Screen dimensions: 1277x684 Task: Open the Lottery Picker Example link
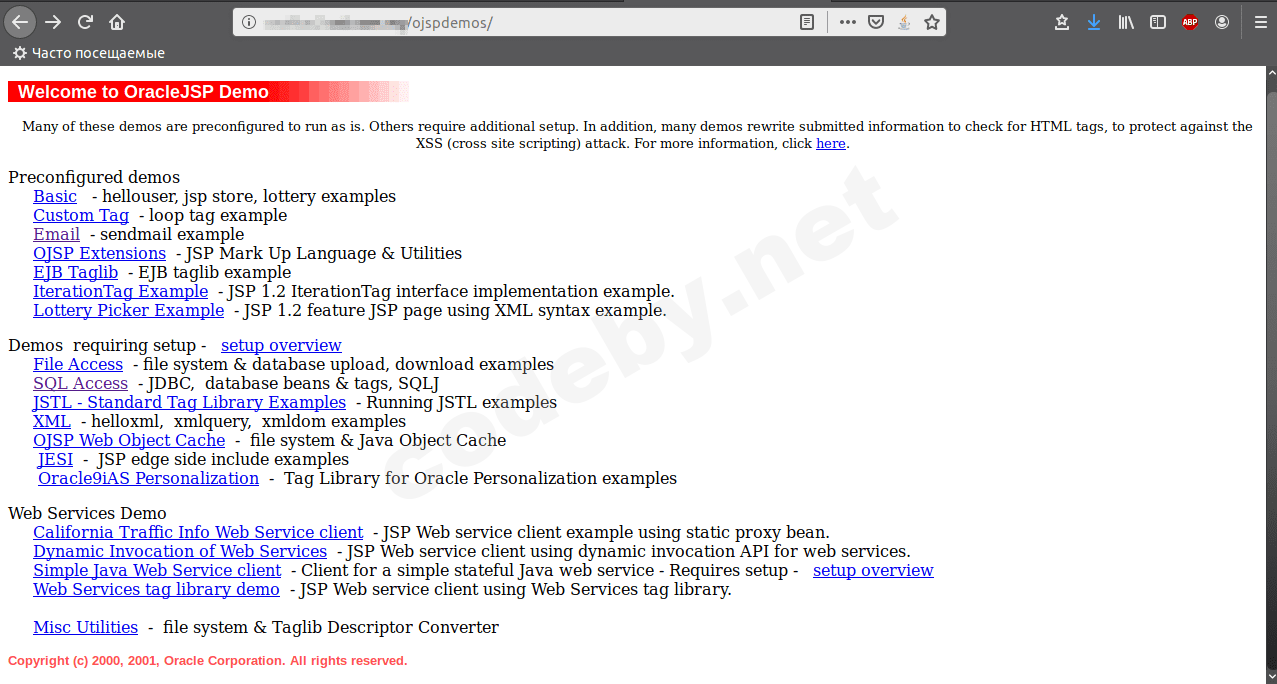pyautogui.click(x=128, y=311)
